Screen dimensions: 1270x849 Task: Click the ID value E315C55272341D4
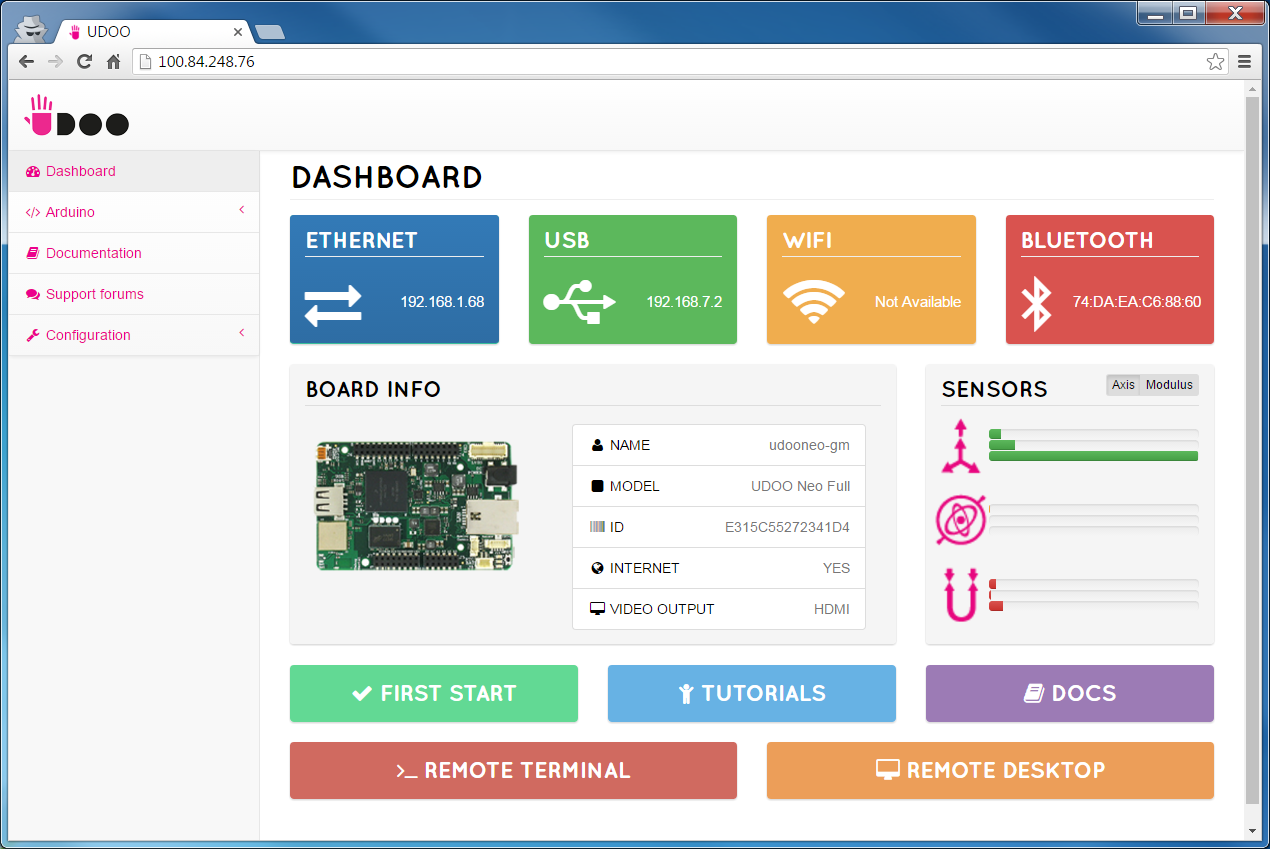pyautogui.click(x=788, y=527)
